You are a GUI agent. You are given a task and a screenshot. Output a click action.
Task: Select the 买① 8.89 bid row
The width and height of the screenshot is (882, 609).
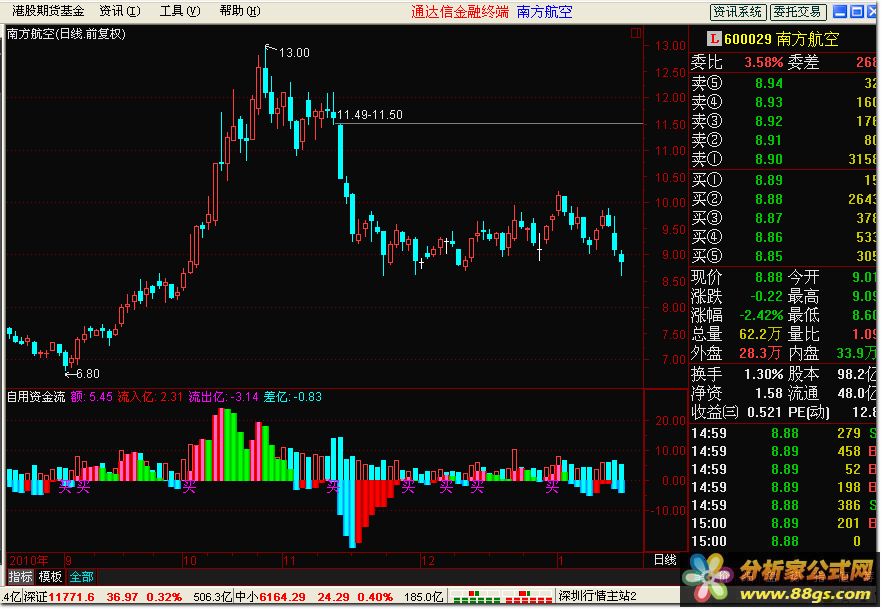click(x=783, y=180)
